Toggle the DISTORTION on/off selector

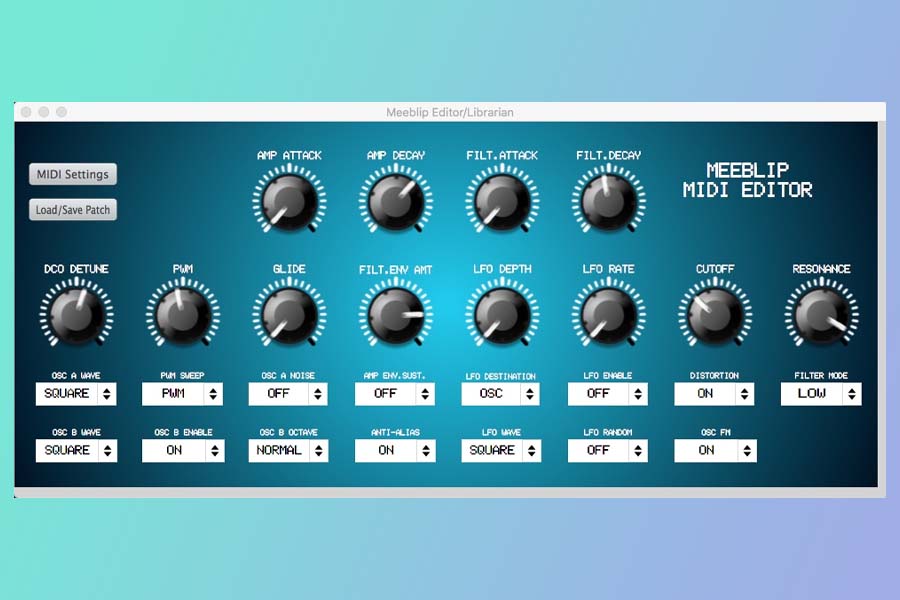click(714, 394)
